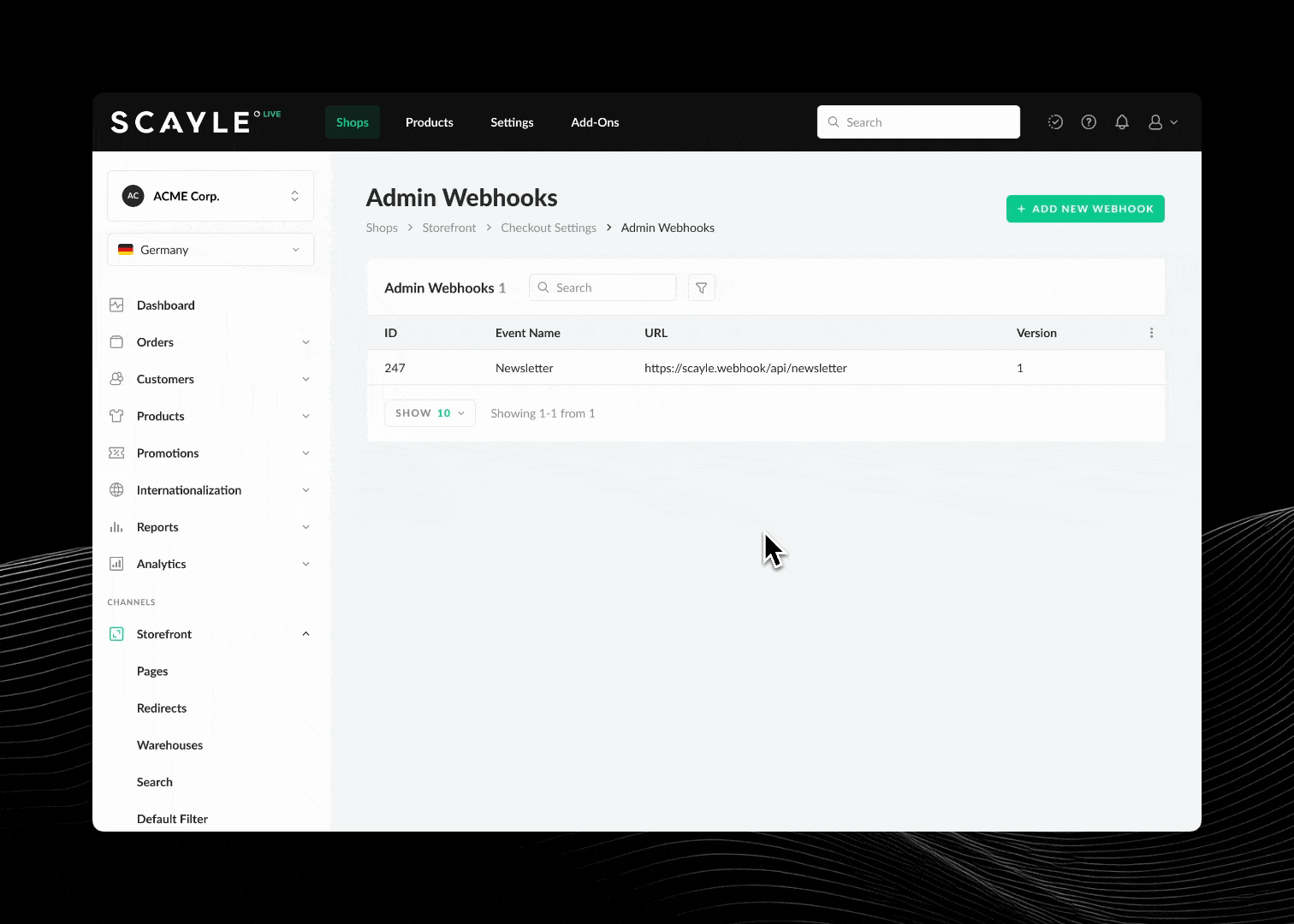Switch to the Products top tab
Screen dimensions: 1294x924
point(429,122)
